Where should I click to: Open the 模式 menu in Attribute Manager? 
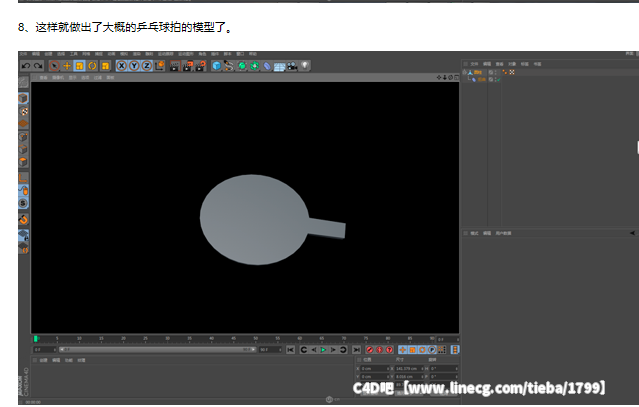tap(474, 233)
